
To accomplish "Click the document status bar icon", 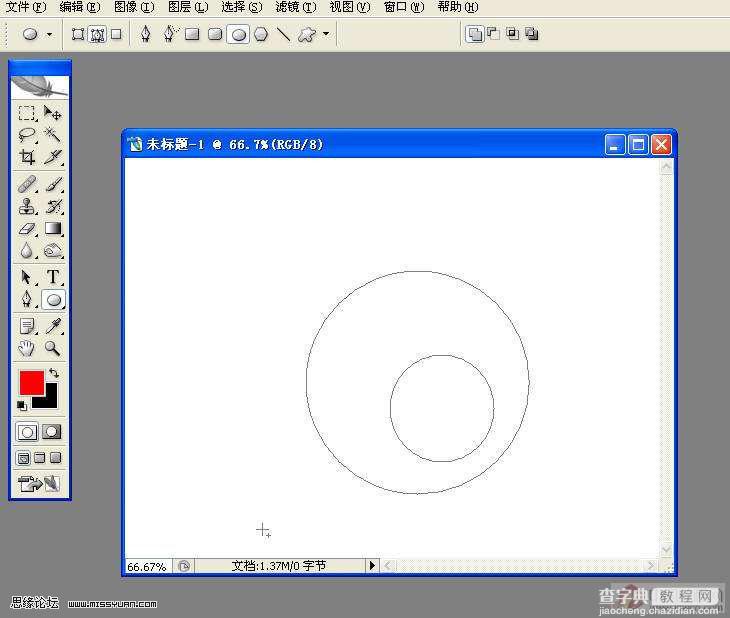I will [184, 566].
